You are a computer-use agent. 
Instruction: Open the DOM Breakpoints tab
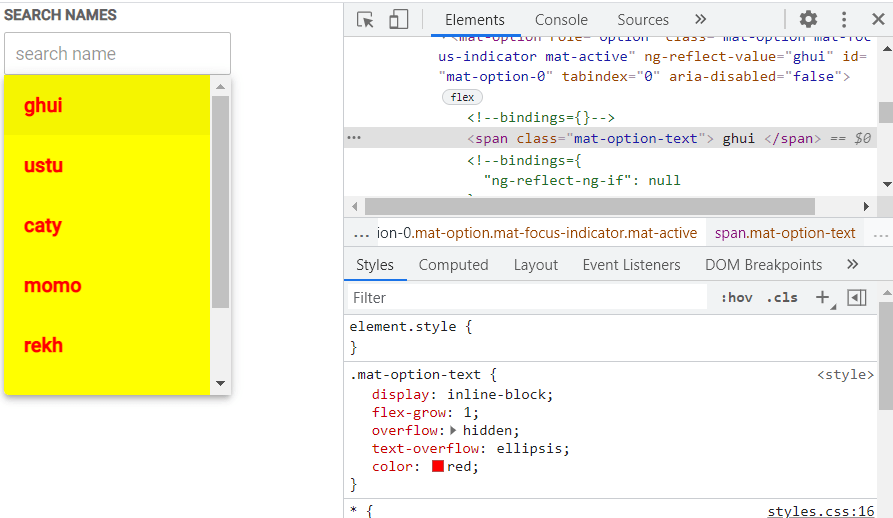tap(763, 265)
